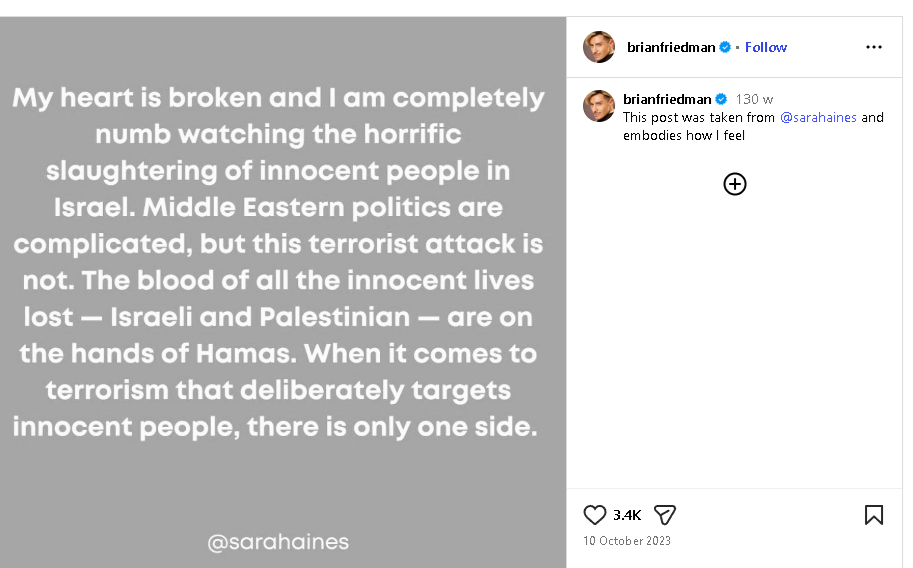Click @sarahaines watermark on the image

(278, 542)
